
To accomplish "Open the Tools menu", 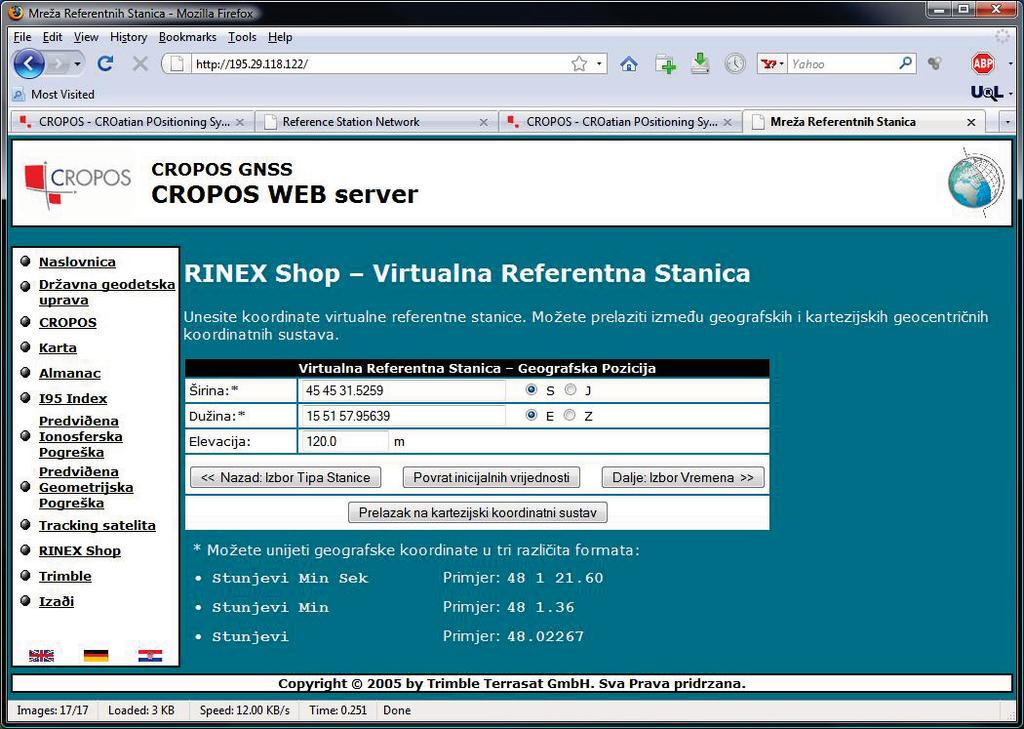I will (x=242, y=37).
